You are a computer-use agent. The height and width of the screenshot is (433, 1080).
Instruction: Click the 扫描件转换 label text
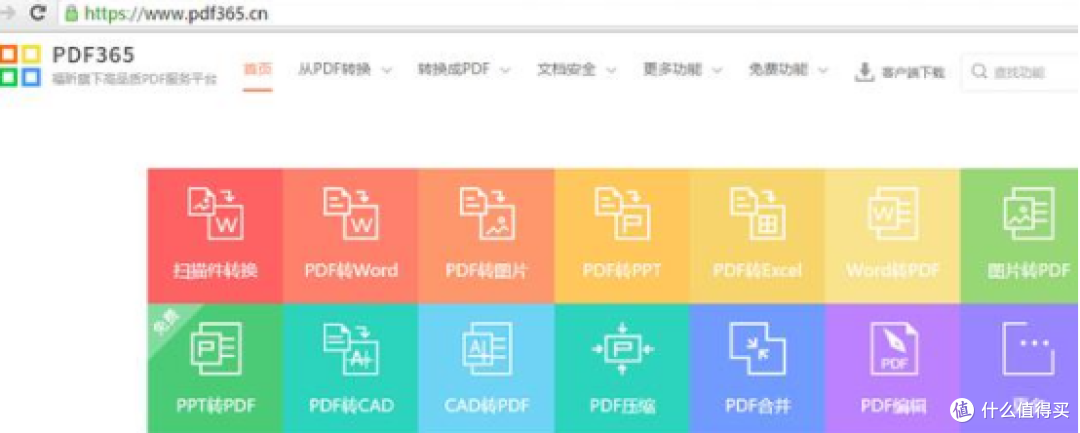coord(216,271)
